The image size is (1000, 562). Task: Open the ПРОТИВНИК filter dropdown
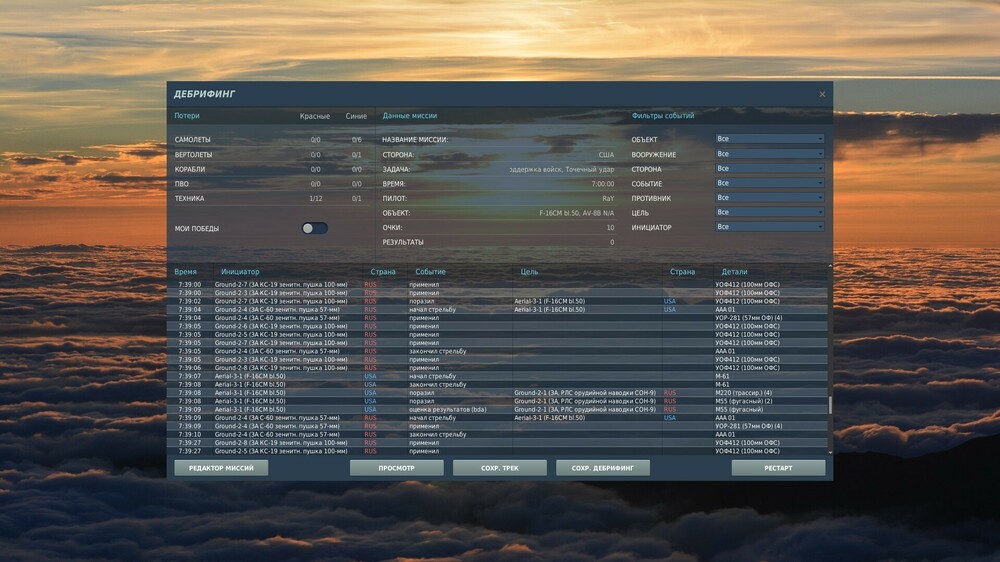click(x=769, y=198)
